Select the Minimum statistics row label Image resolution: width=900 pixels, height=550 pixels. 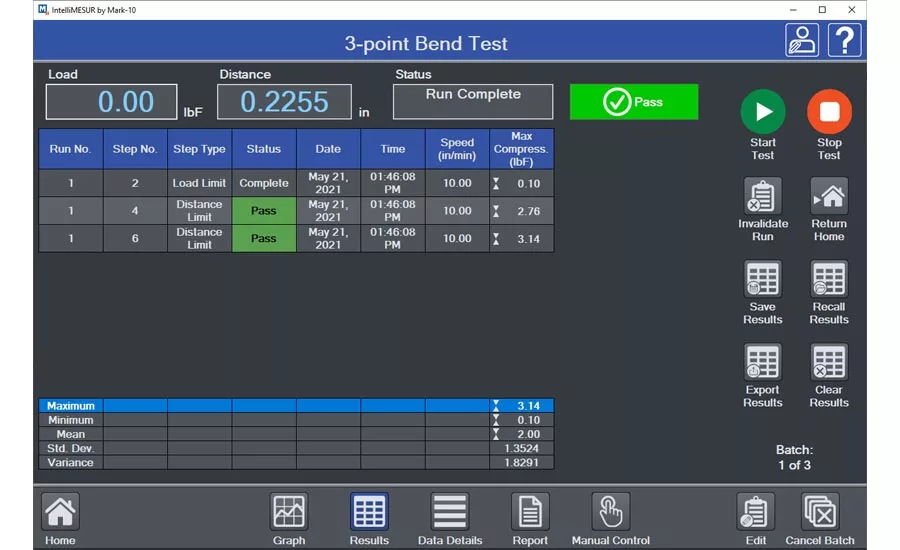pos(71,420)
